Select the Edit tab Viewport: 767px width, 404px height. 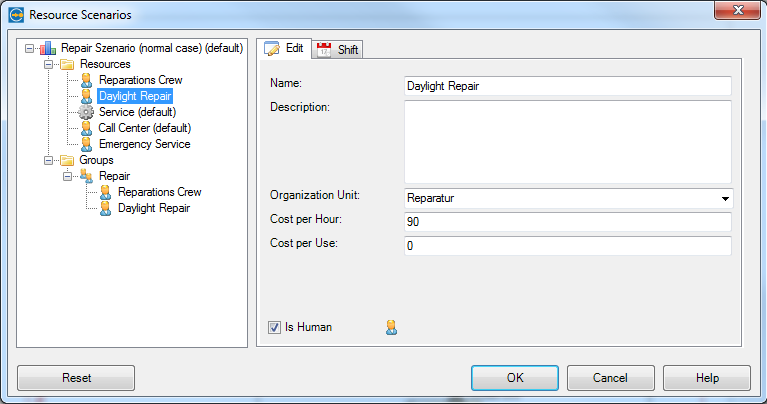coord(284,48)
